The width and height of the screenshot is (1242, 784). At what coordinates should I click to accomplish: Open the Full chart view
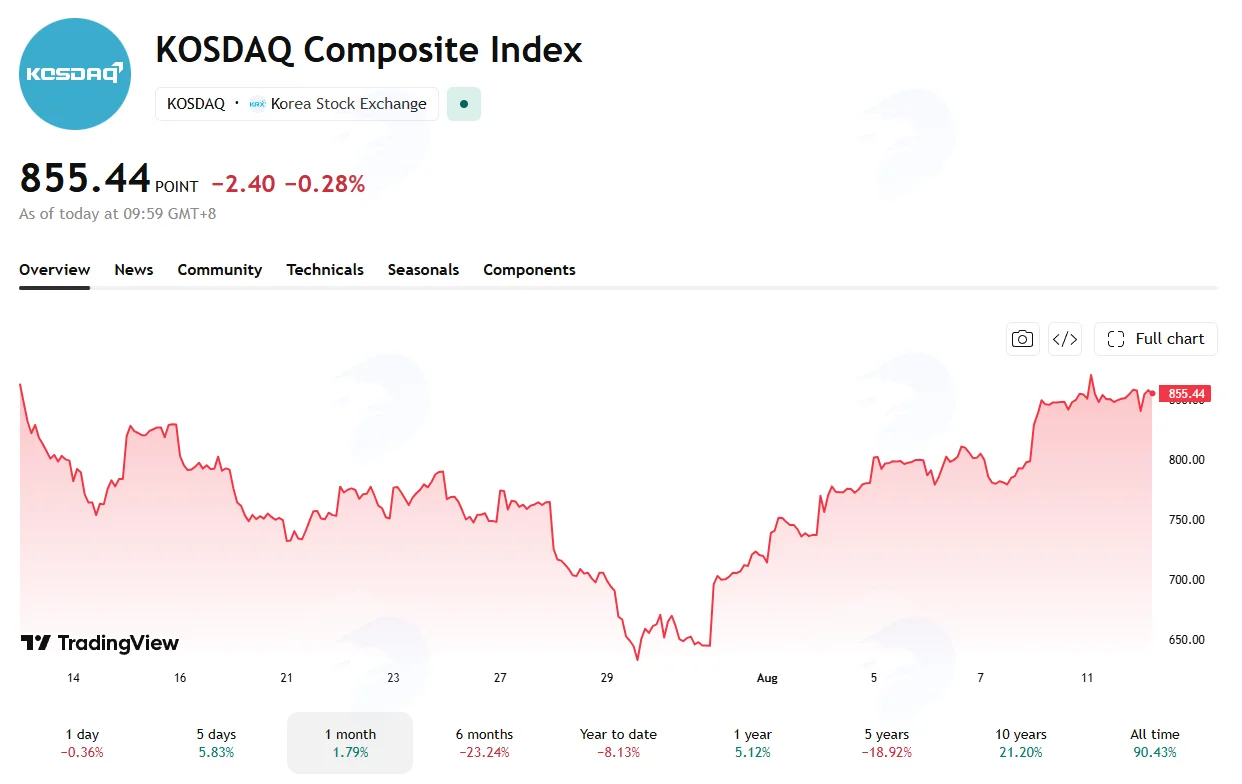[1156, 339]
